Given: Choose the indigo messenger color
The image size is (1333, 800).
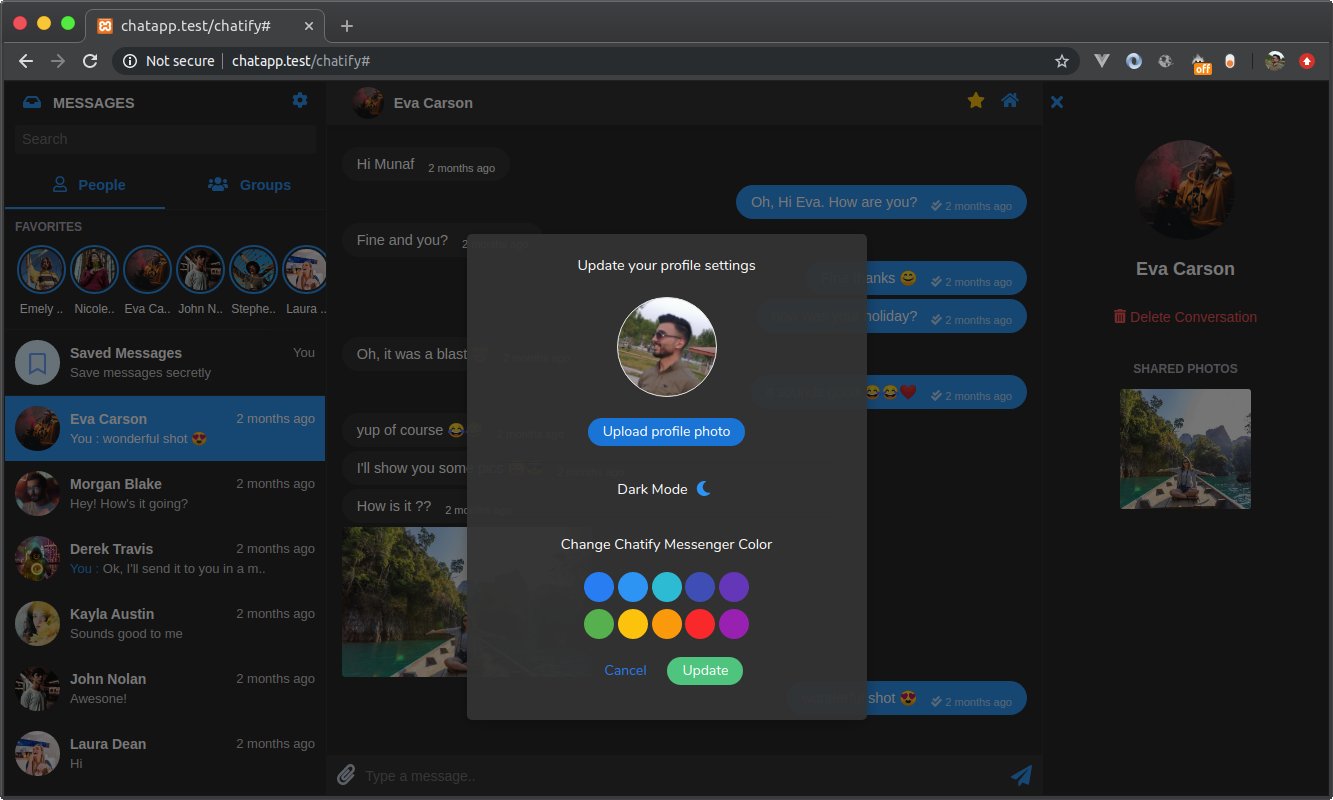Looking at the screenshot, I should [x=700, y=587].
